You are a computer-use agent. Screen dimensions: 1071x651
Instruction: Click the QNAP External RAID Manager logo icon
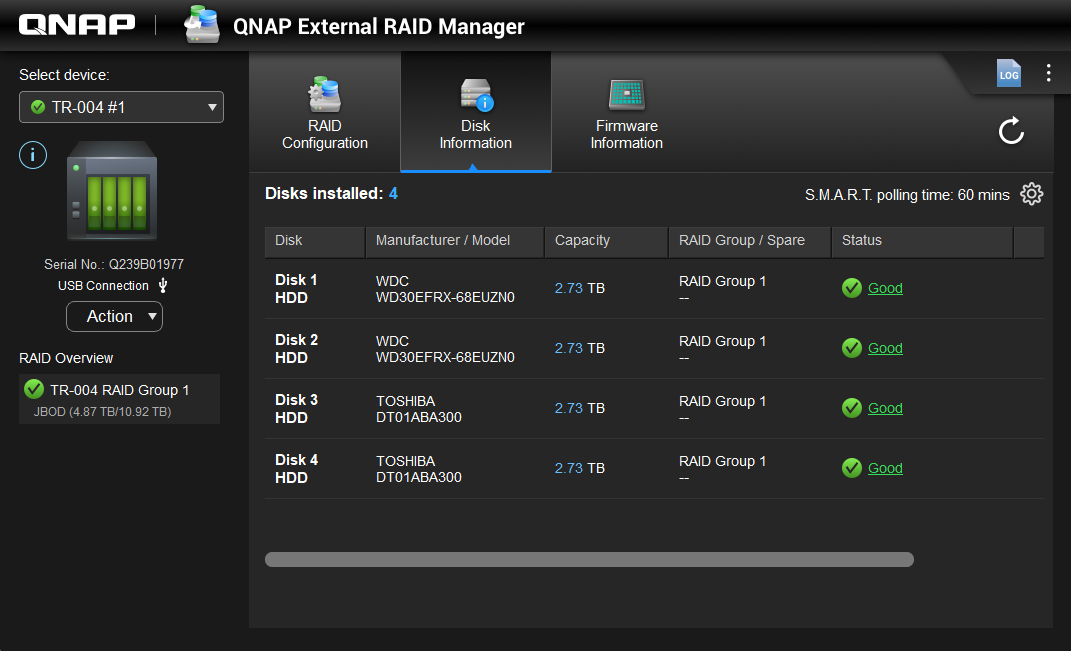pyautogui.click(x=202, y=25)
